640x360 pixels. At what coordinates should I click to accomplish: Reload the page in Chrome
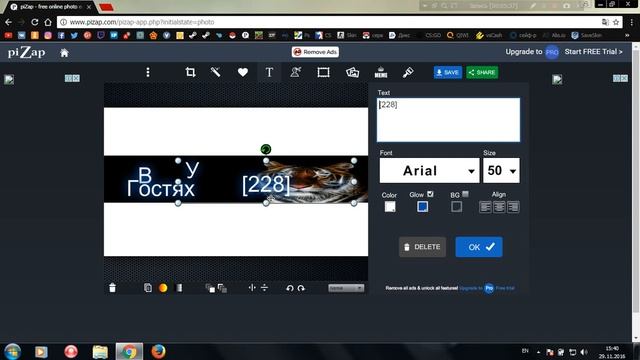[35, 22]
